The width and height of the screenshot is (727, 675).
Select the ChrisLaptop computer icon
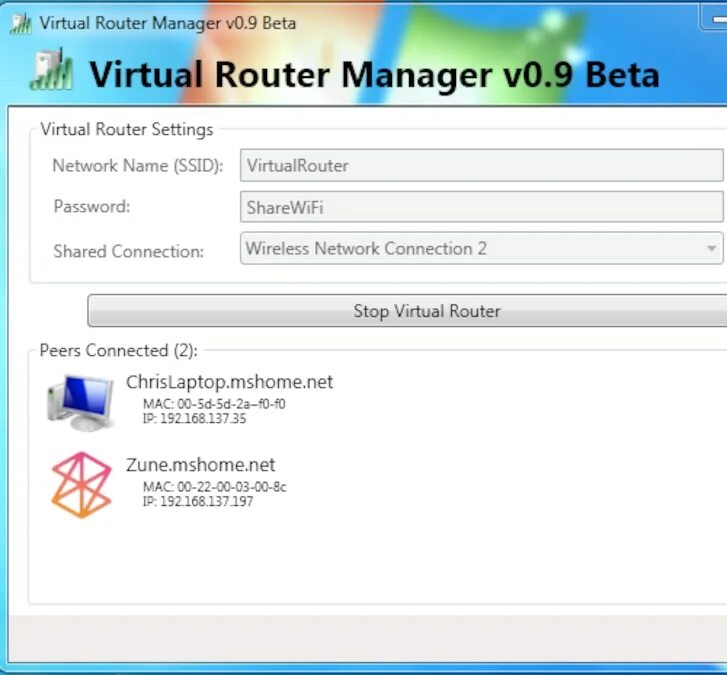[x=81, y=402]
